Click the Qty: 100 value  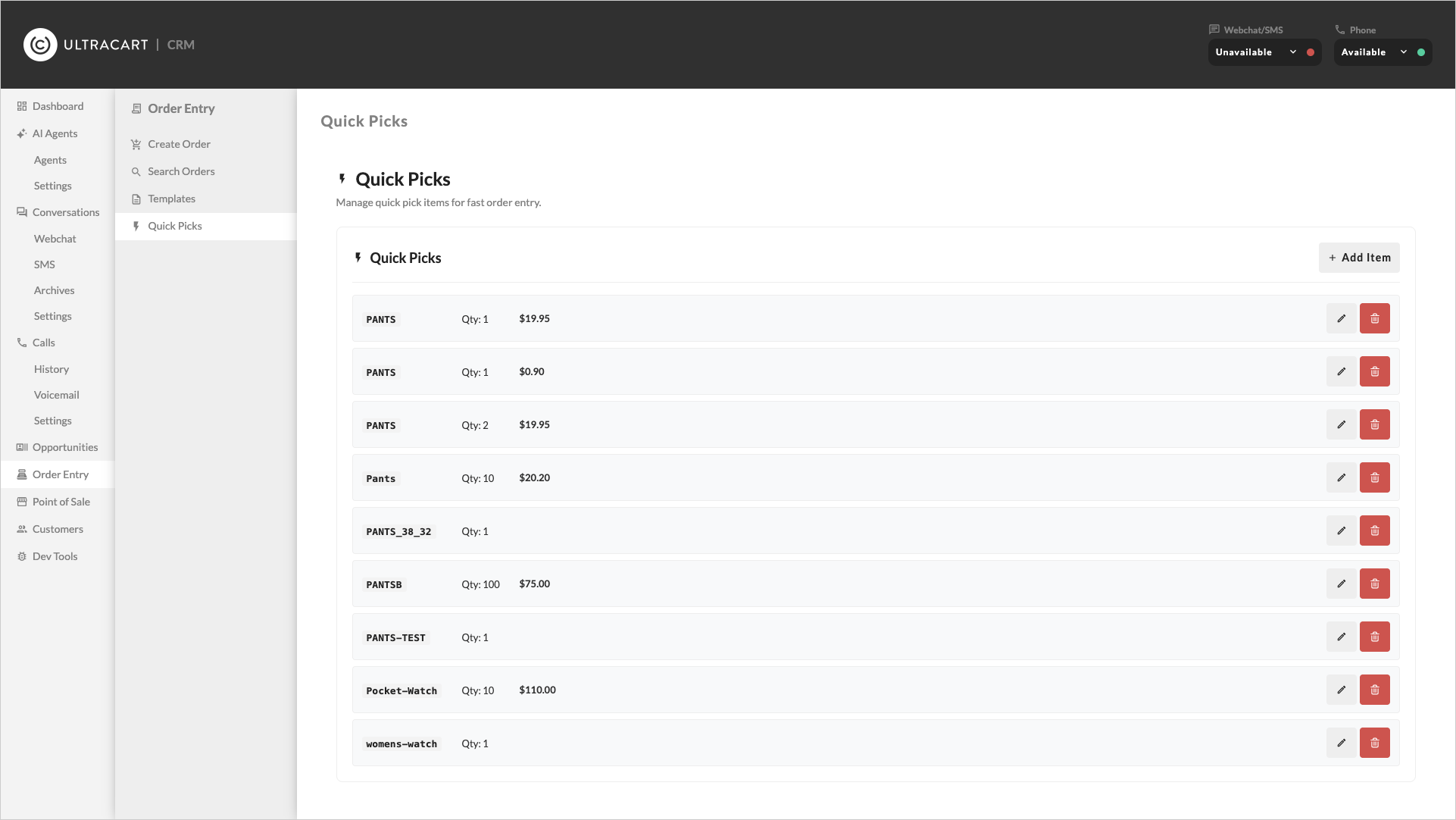tap(480, 584)
